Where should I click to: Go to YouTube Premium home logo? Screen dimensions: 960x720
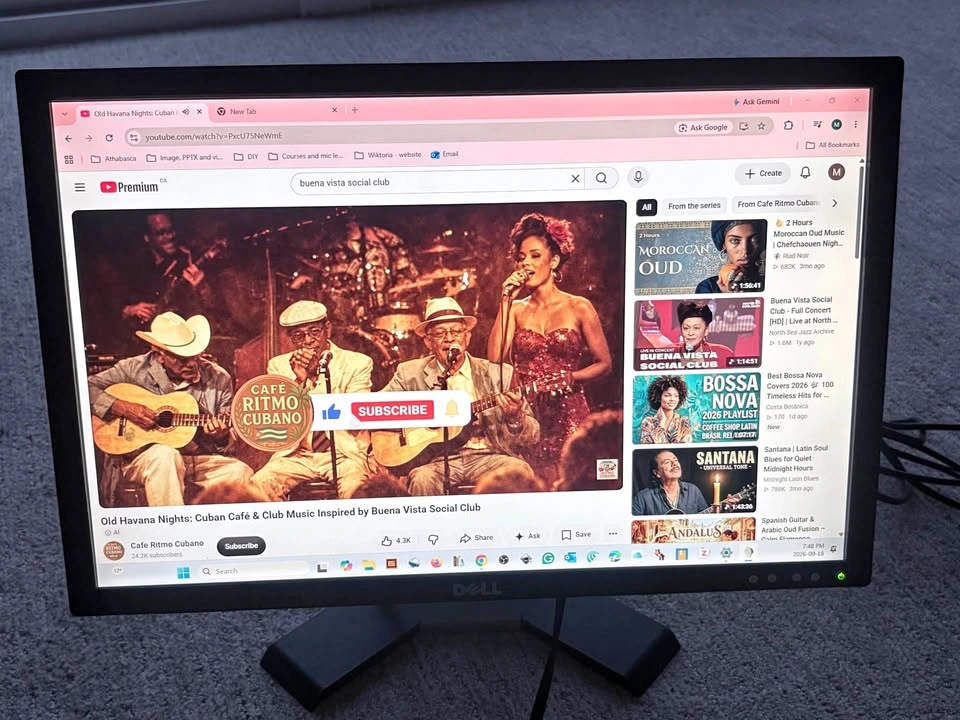(x=129, y=187)
